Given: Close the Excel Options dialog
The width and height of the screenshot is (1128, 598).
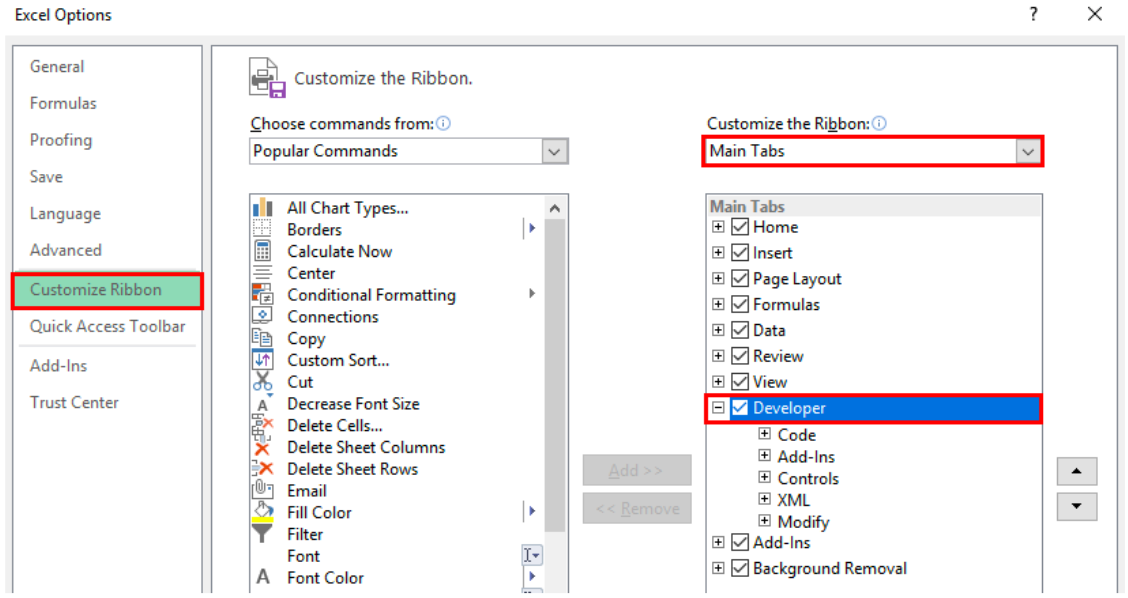Looking at the screenshot, I should [x=1095, y=14].
